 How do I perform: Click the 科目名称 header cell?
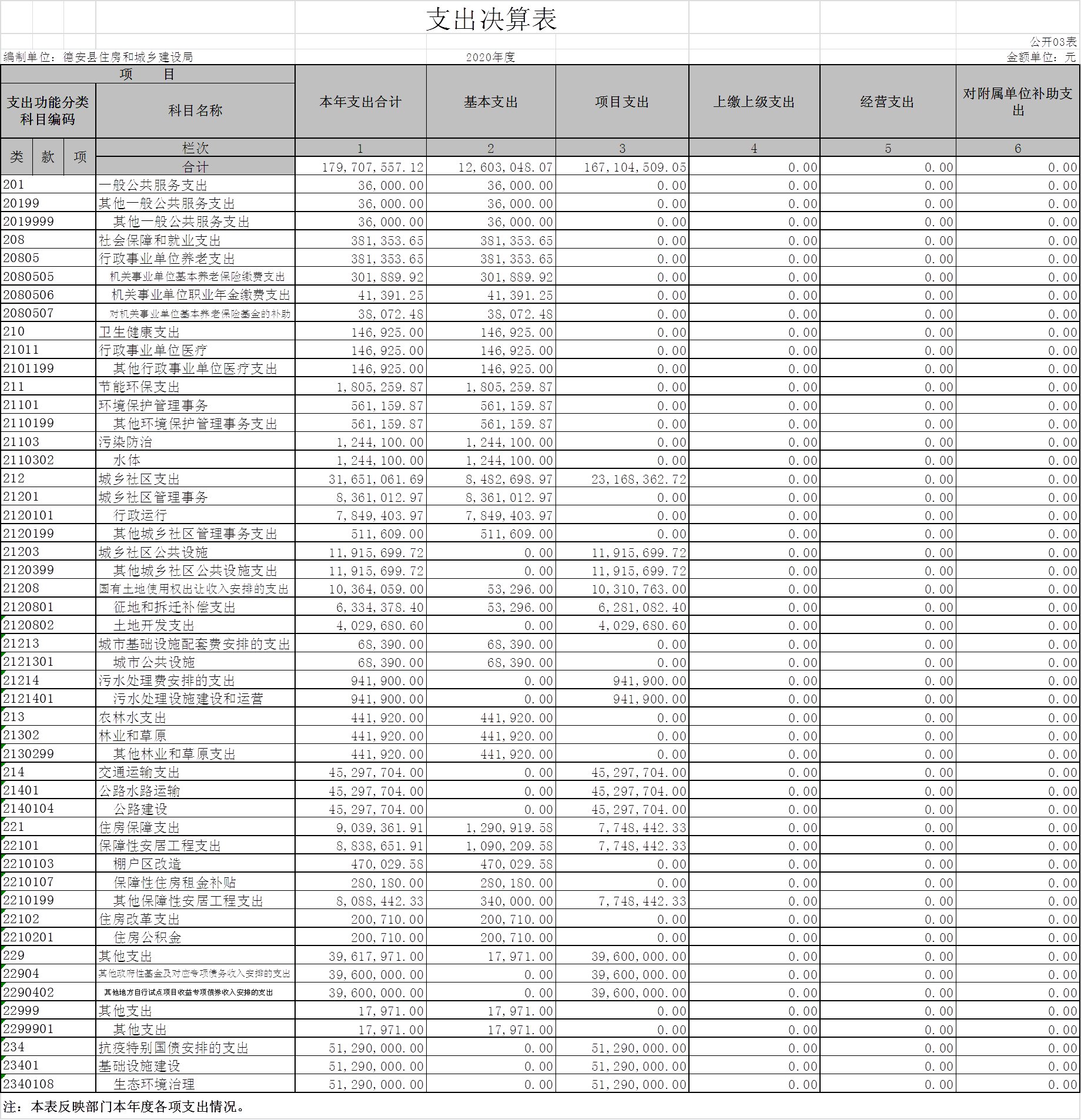[195, 110]
